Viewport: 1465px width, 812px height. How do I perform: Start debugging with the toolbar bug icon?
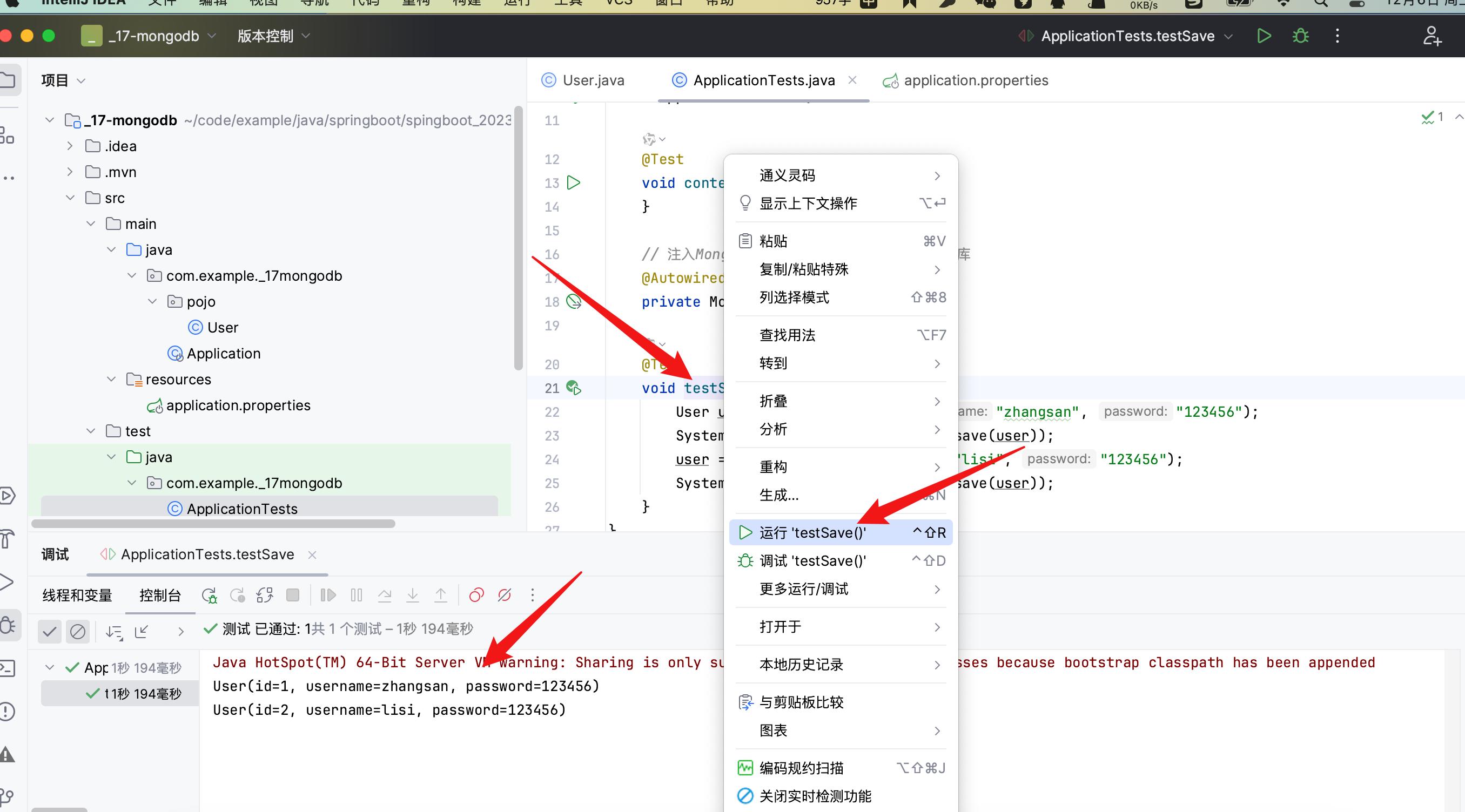(x=1300, y=36)
